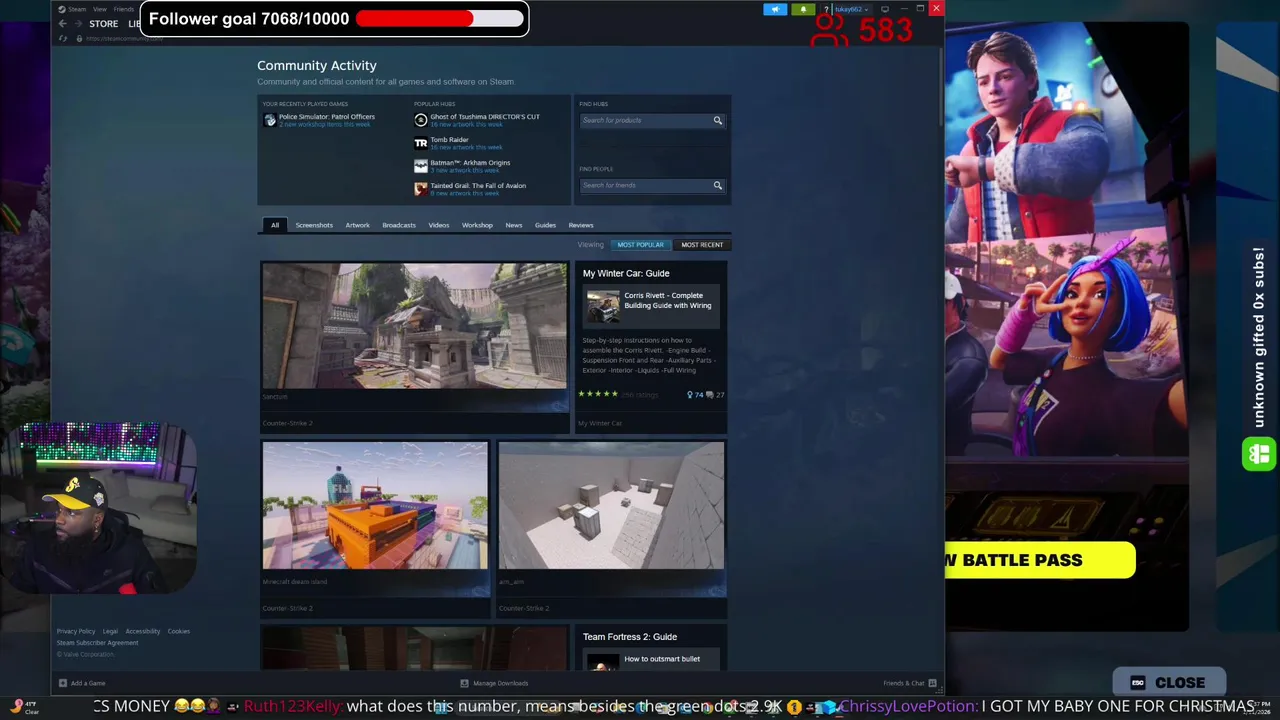Switch to the News tab
The width and height of the screenshot is (1280, 720).
(x=514, y=225)
